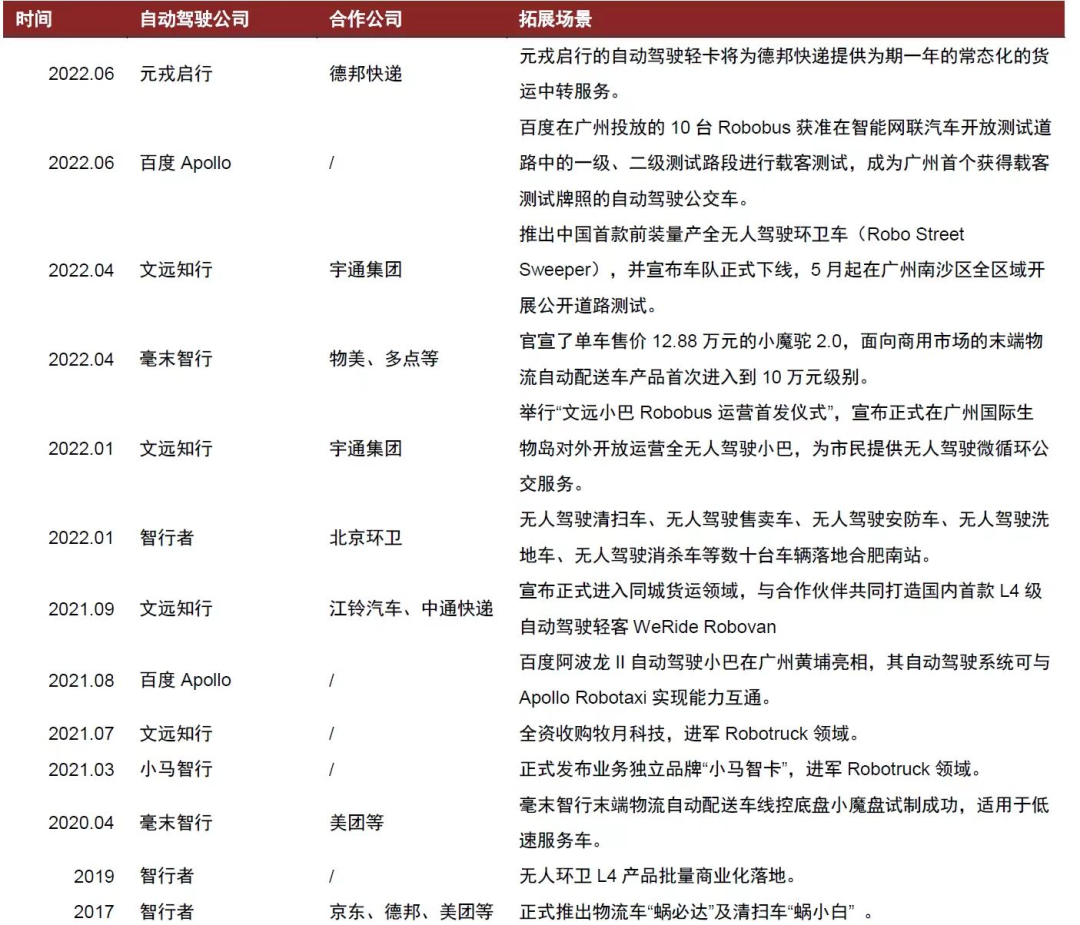The image size is (1080, 925).
Task: Select the 2022.04 date in the 物美、多点等 row
Action: 81,359
